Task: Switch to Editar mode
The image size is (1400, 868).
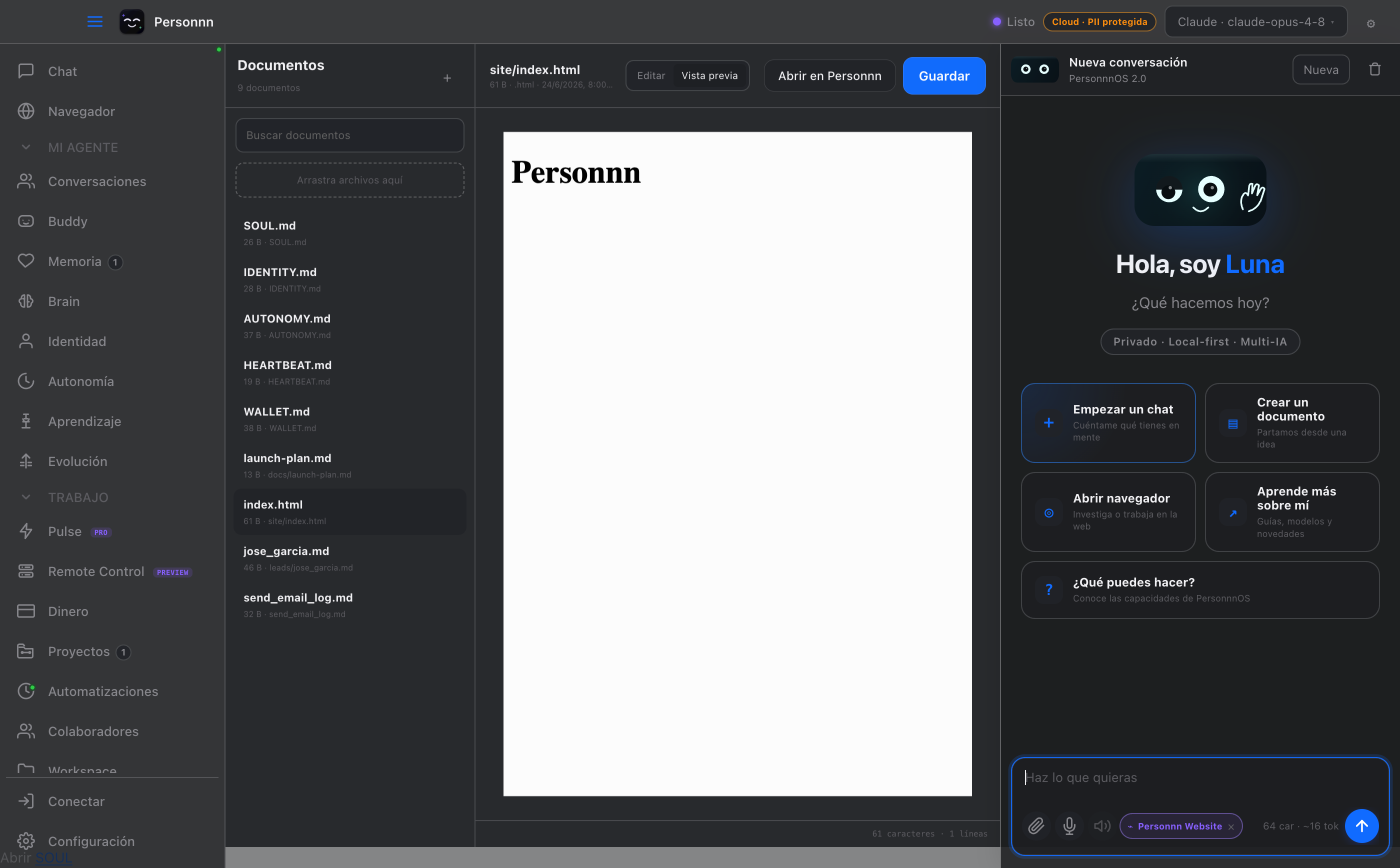Action: pyautogui.click(x=651, y=76)
